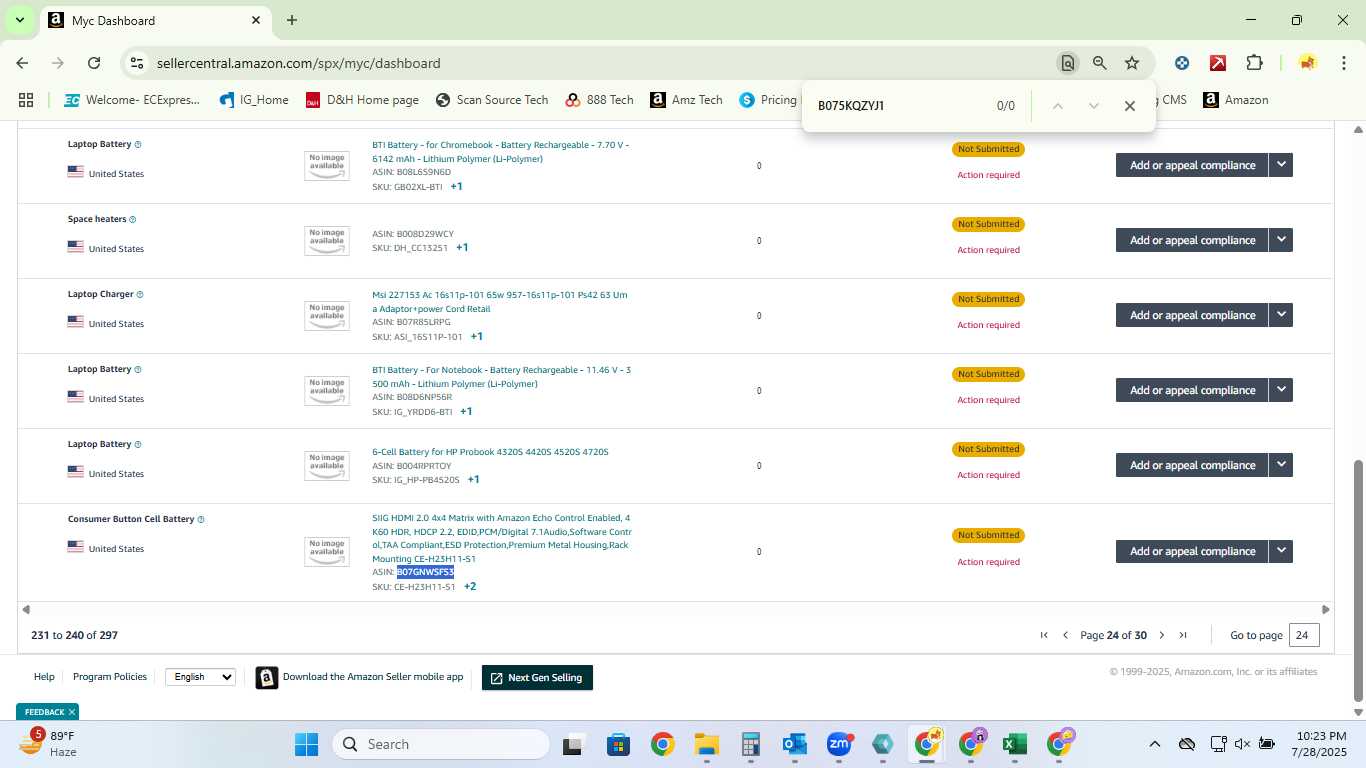Open File Explorer from the taskbar
The width and height of the screenshot is (1366, 768).
coord(707,744)
